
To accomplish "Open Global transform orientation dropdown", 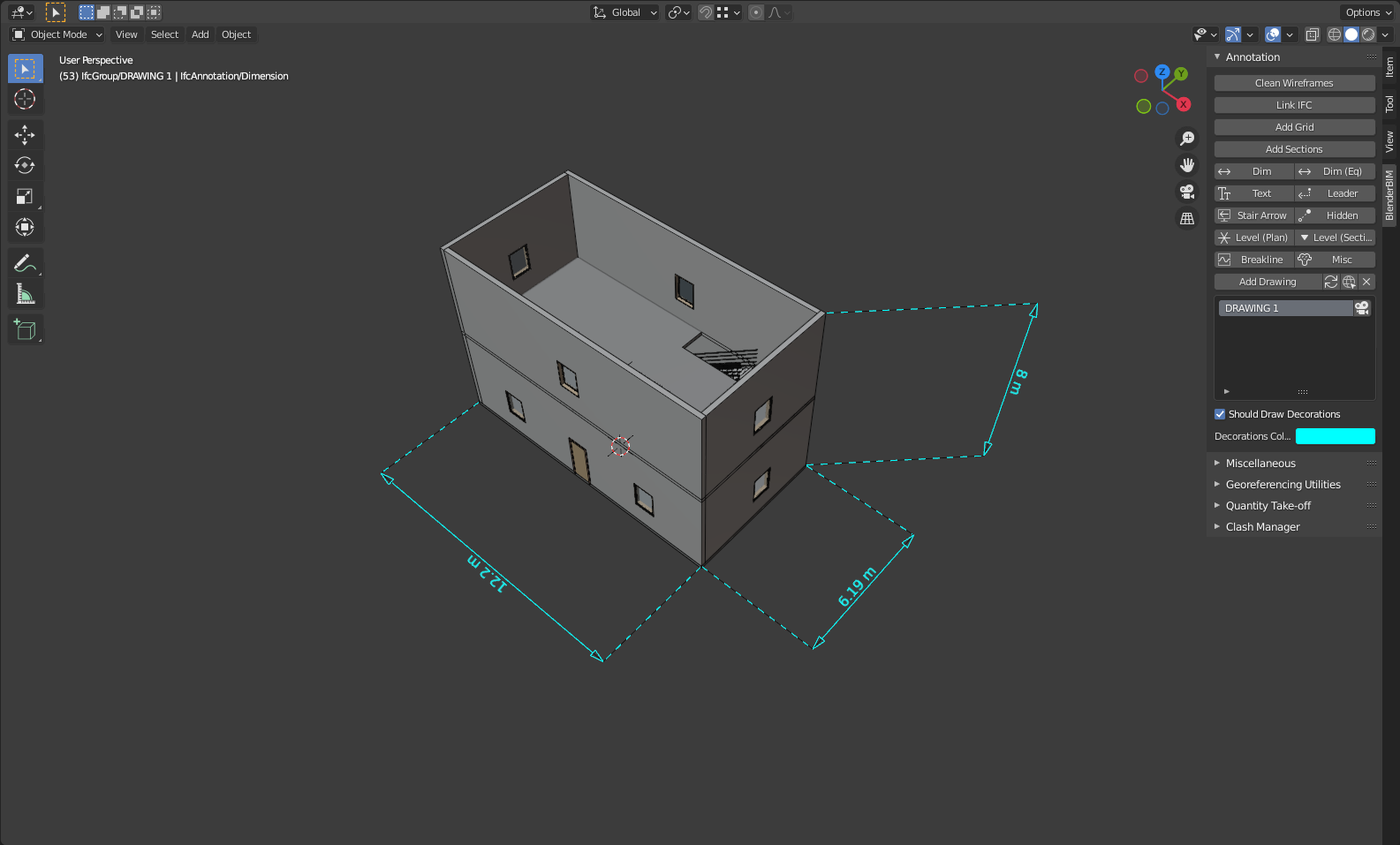I will click(624, 12).
